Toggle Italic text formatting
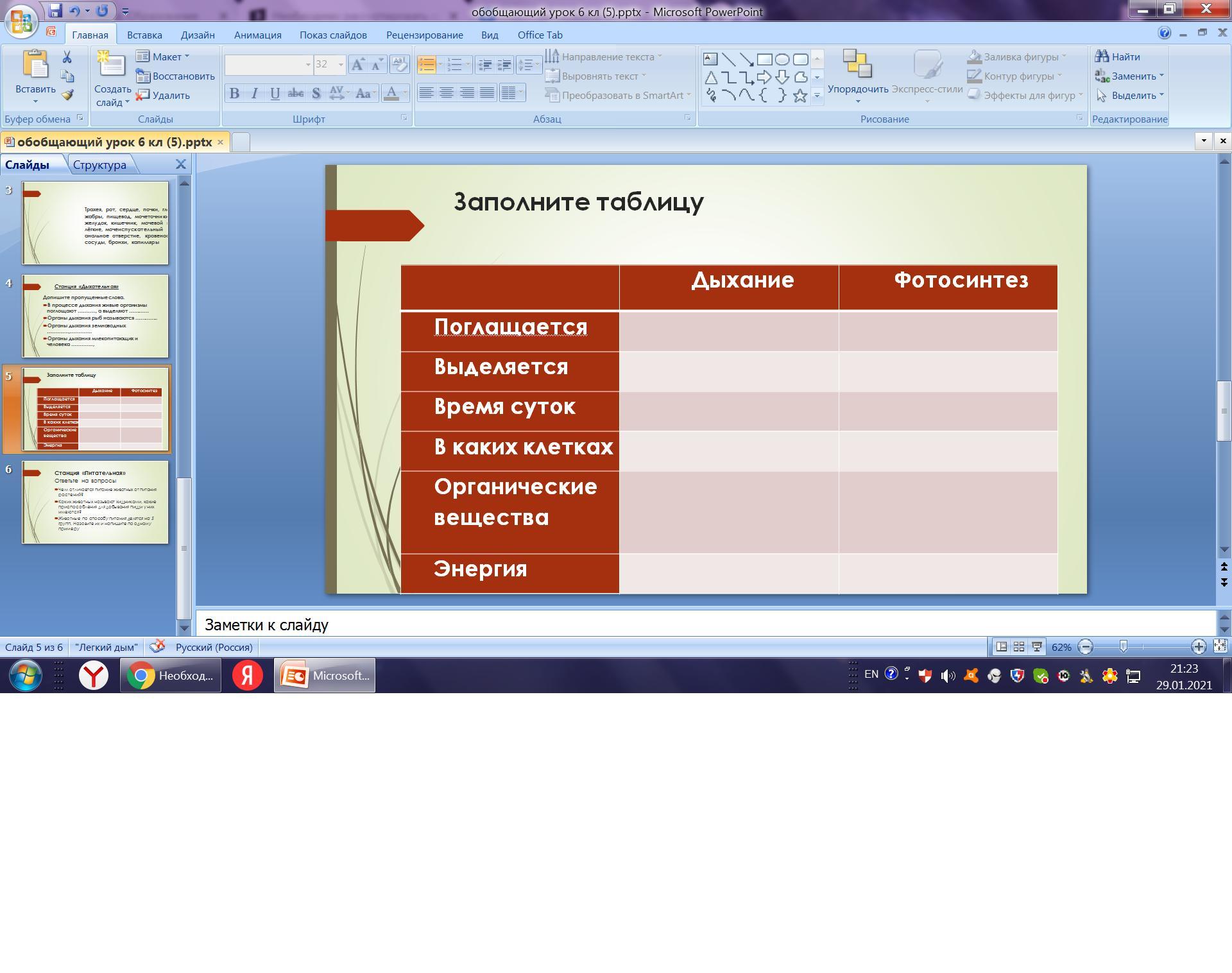The image size is (1232, 973). coord(255,94)
